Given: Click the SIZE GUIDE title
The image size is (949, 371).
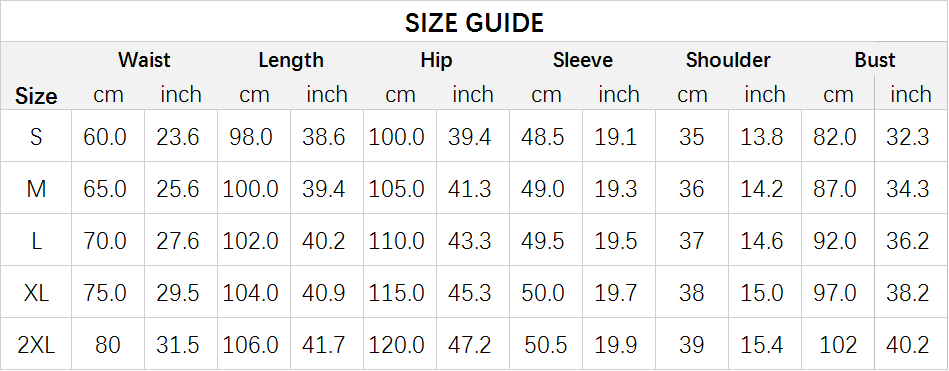Looking at the screenshot, I should 474,23.
